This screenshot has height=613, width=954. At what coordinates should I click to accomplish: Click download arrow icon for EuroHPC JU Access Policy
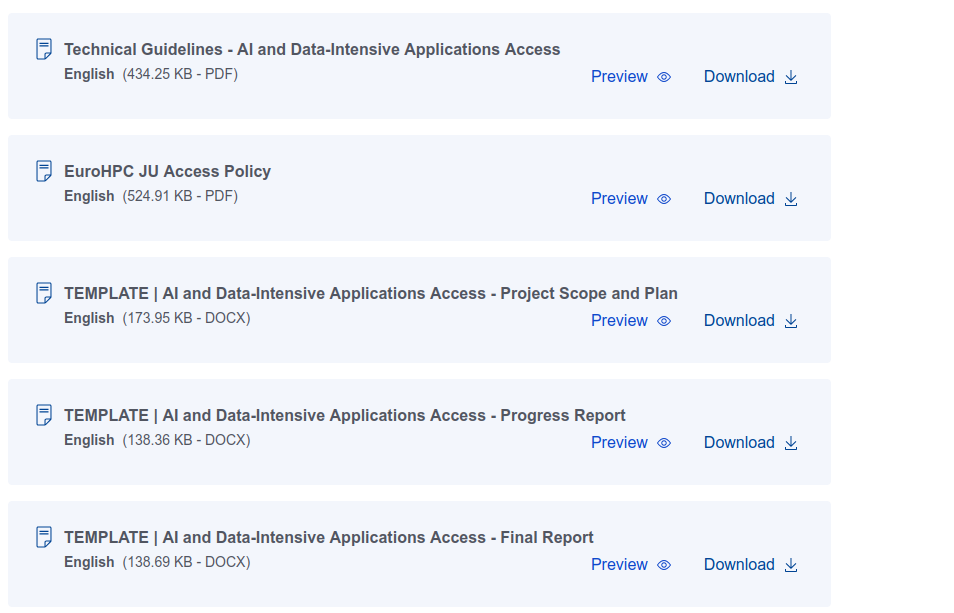click(791, 199)
